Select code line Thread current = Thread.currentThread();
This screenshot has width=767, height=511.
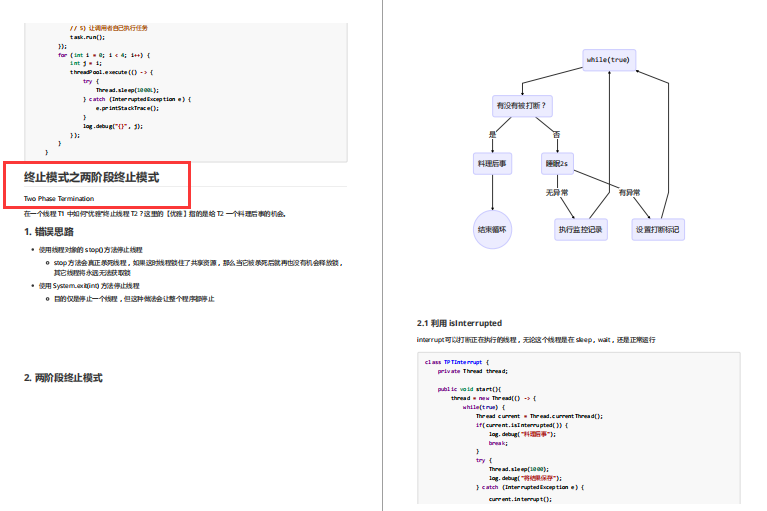[x=540, y=416]
